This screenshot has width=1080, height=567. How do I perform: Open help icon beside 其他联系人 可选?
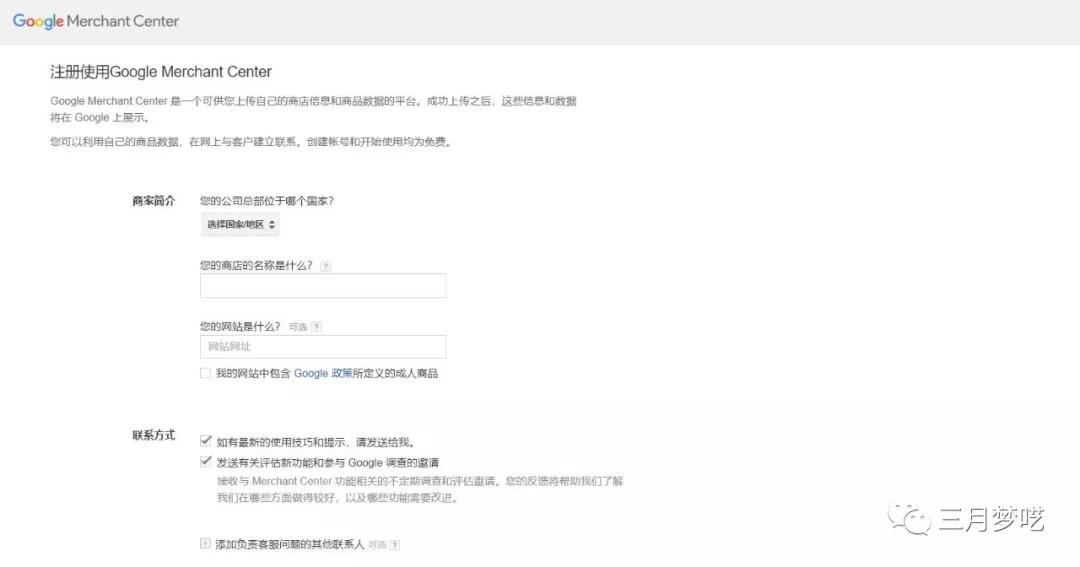pos(395,545)
